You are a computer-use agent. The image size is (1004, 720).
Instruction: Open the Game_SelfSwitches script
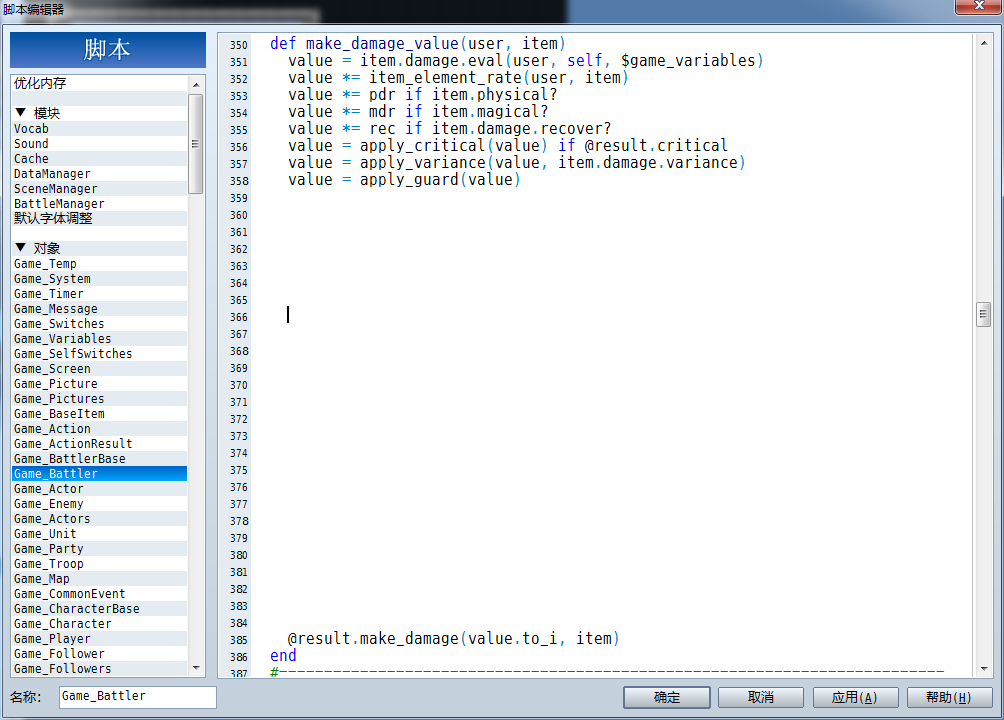pos(100,354)
